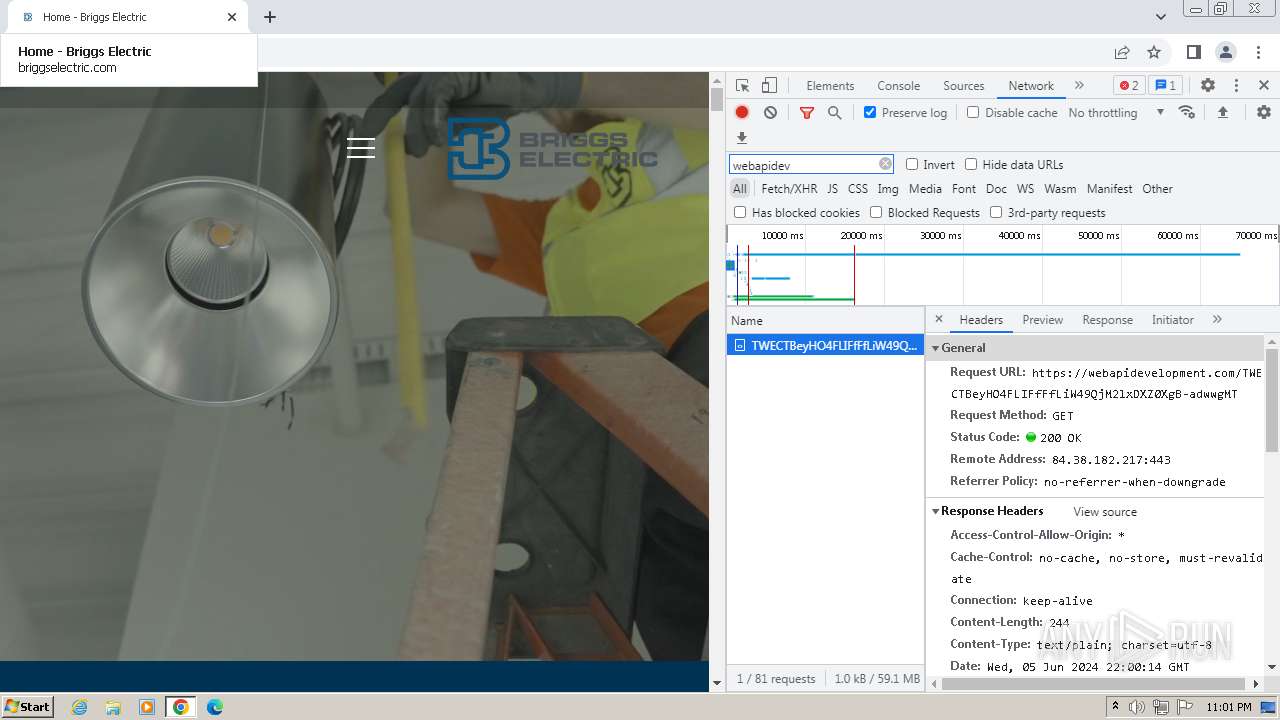The width and height of the screenshot is (1280, 720).
Task: Click the Internet Explorer taskbar icon
Action: tap(80, 707)
